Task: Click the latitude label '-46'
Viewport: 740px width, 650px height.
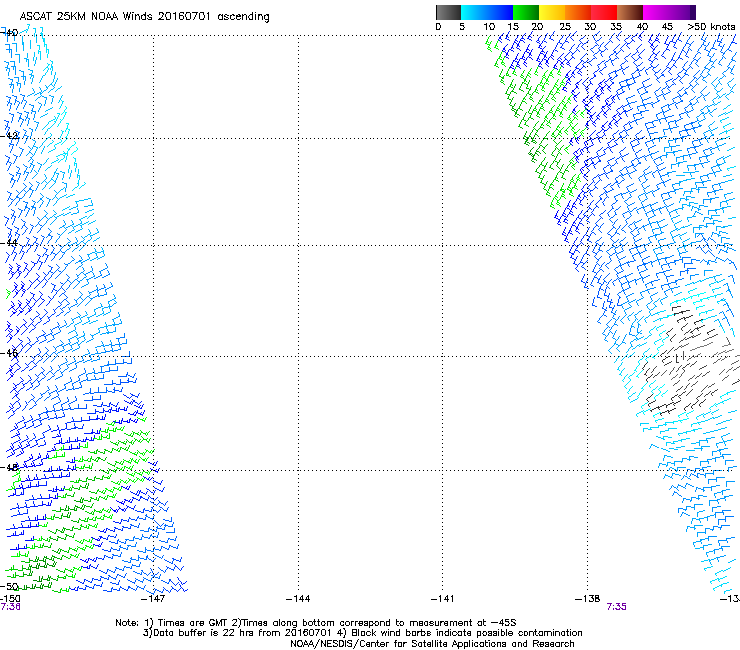Action: pyautogui.click(x=9, y=353)
